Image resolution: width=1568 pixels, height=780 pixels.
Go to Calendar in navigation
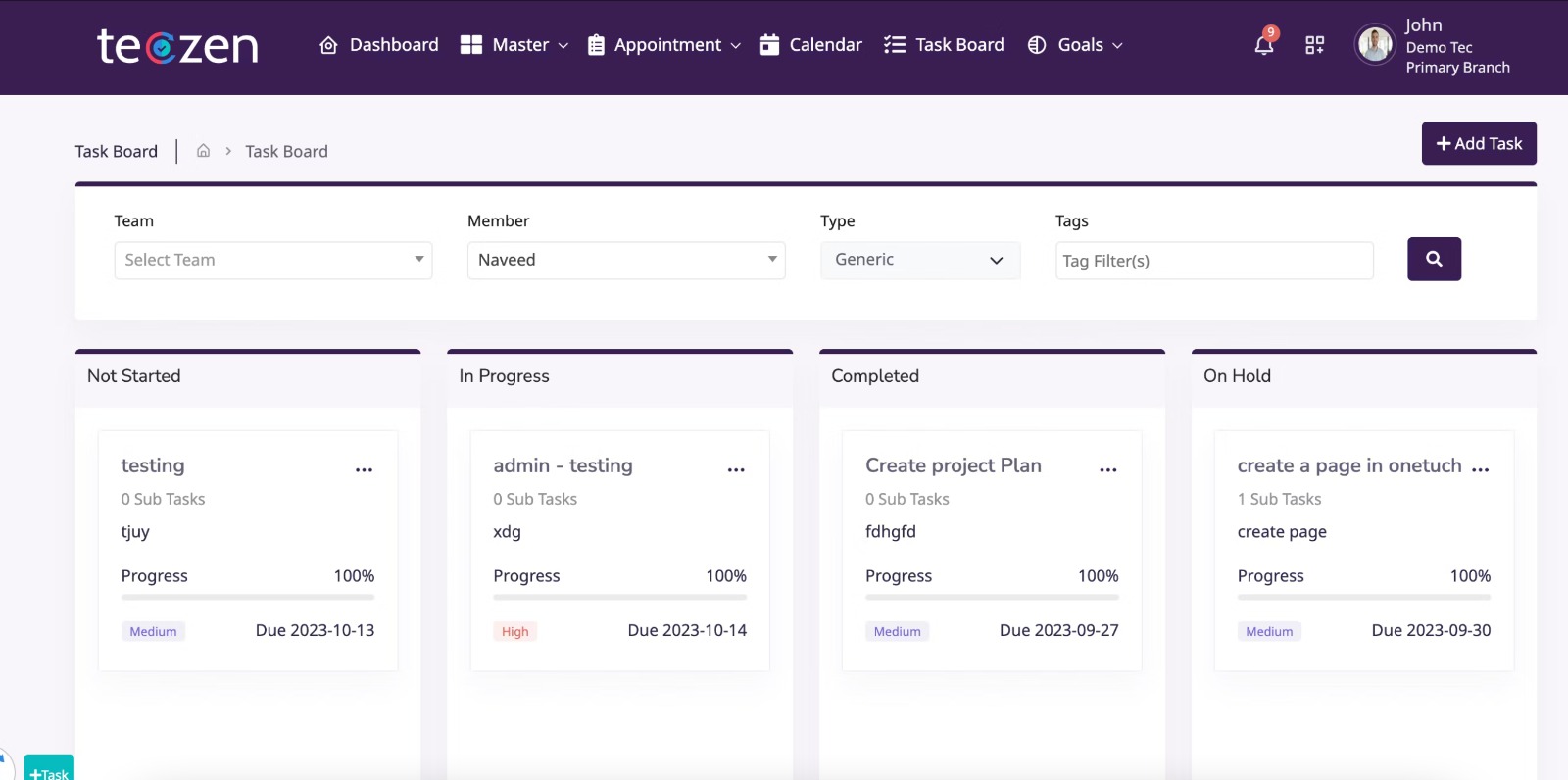pyautogui.click(x=811, y=45)
